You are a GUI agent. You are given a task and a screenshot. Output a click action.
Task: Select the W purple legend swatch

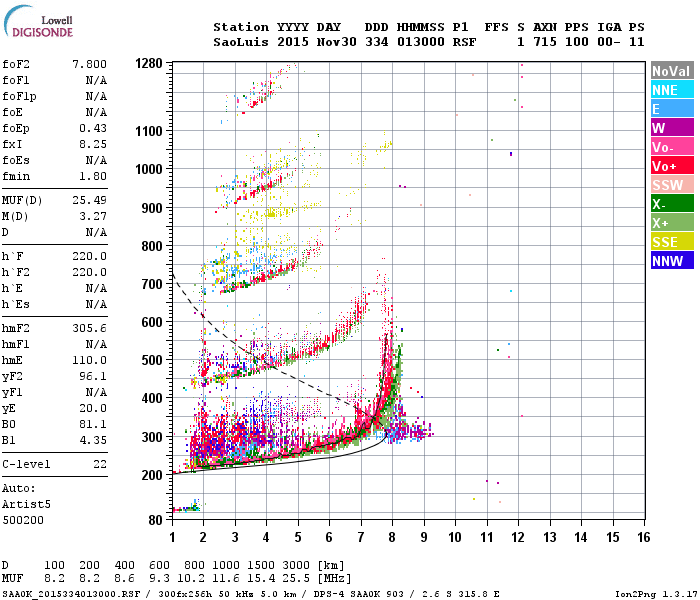coord(672,128)
